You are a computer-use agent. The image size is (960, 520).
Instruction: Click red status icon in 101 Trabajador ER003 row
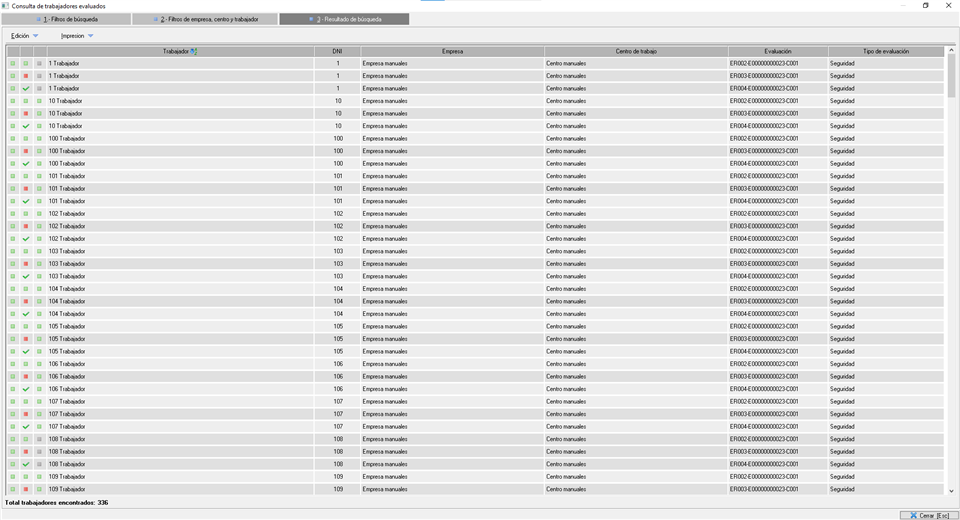26,189
